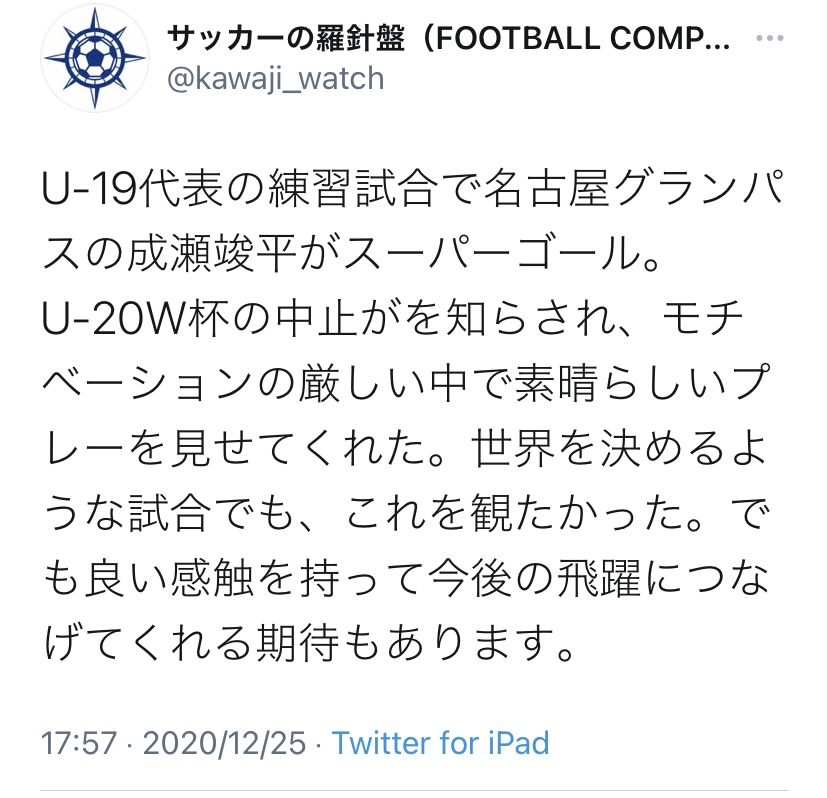Open the three-dot more options menu
Image resolution: width=827 pixels, height=798 pixels.
[x=770, y=38]
